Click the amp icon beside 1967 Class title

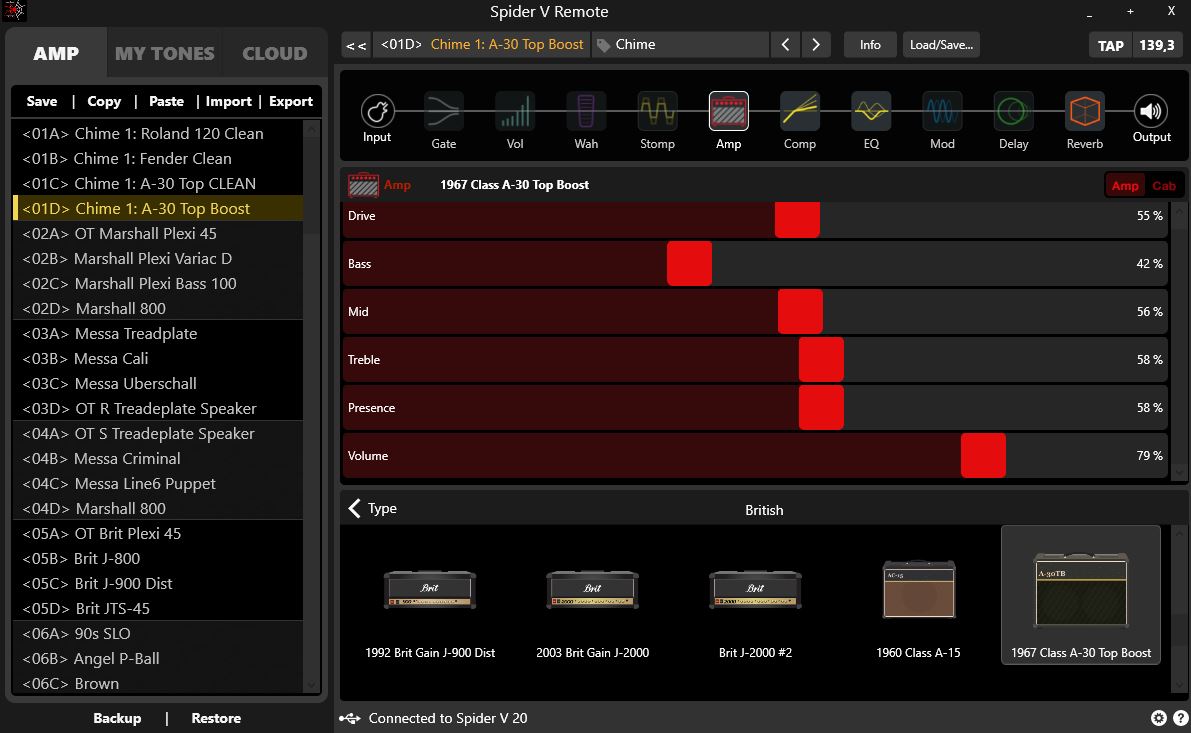[x=363, y=185]
